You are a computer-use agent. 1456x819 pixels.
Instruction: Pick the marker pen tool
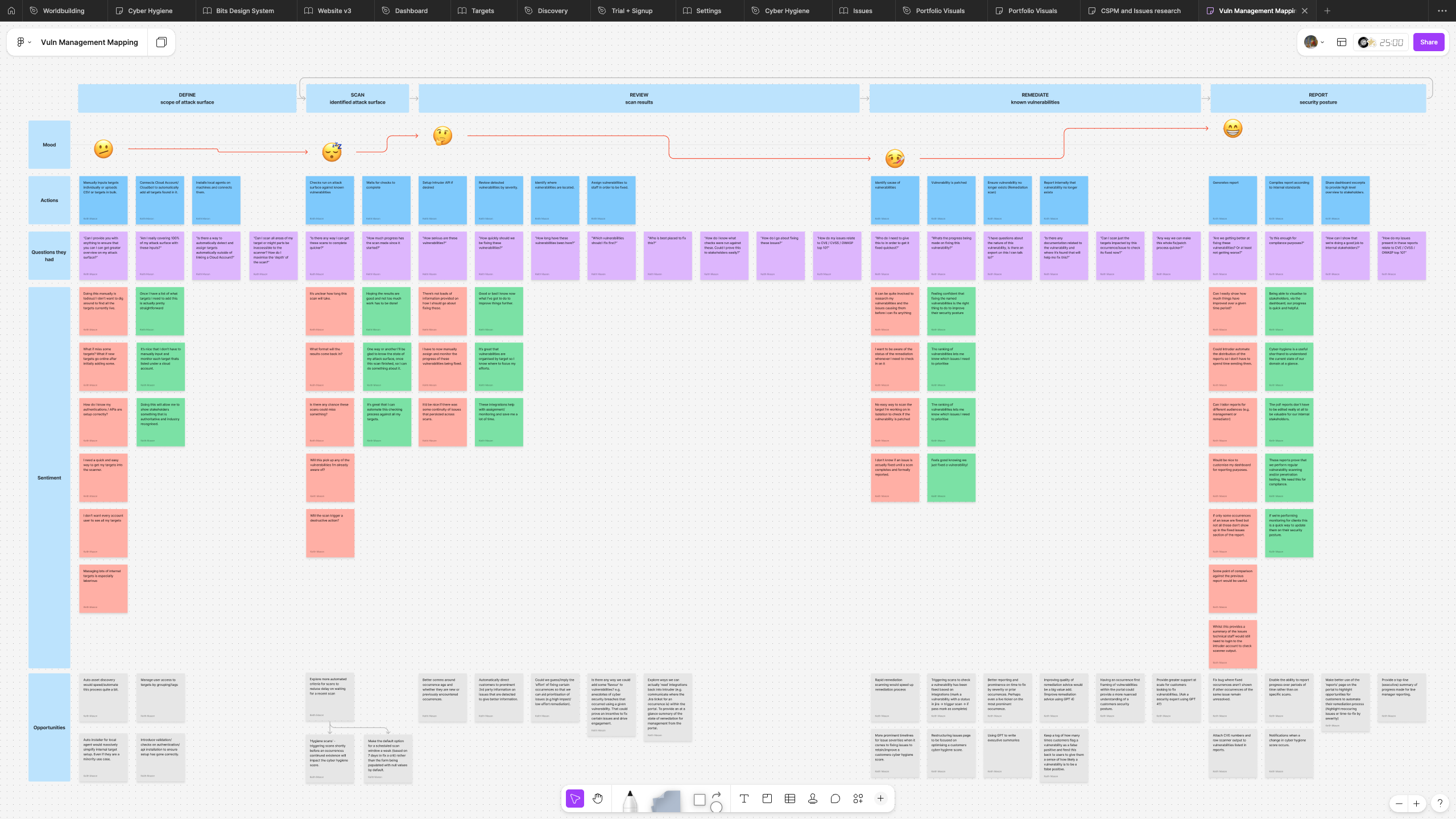[630, 800]
